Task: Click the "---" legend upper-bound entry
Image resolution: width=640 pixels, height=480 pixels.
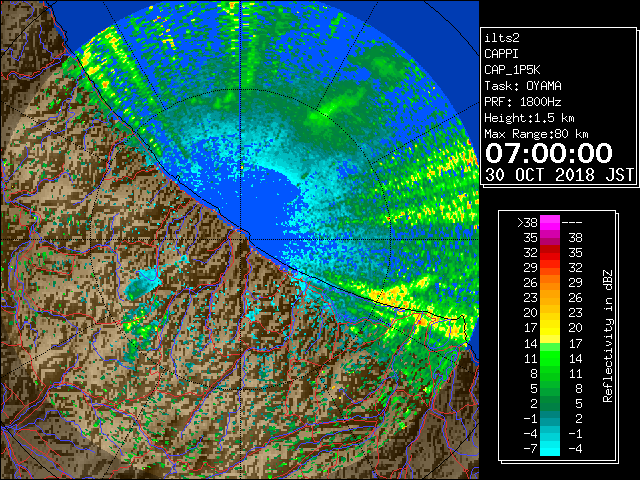Action: (572, 222)
